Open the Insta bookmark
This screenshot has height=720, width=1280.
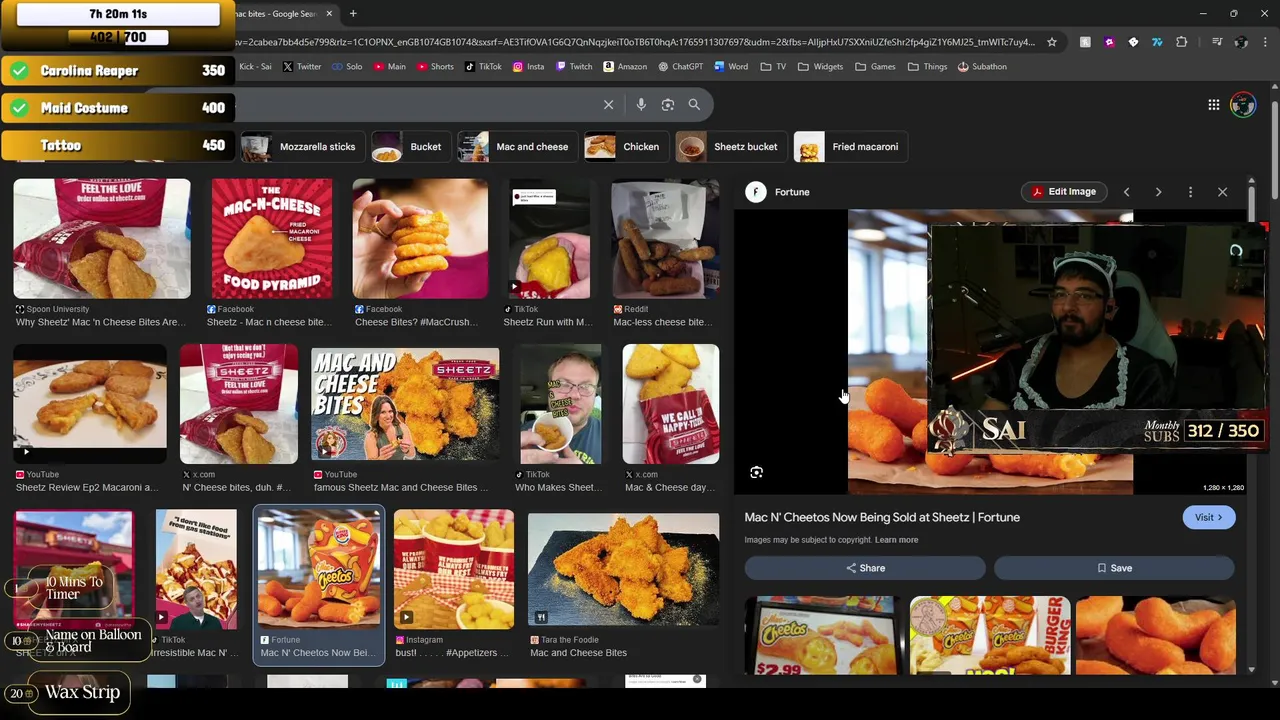[x=529, y=67]
